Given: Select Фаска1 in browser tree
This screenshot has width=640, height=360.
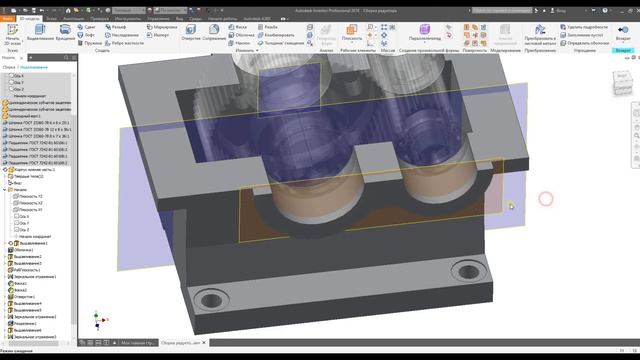Looking at the screenshot, I should [x=18, y=283].
